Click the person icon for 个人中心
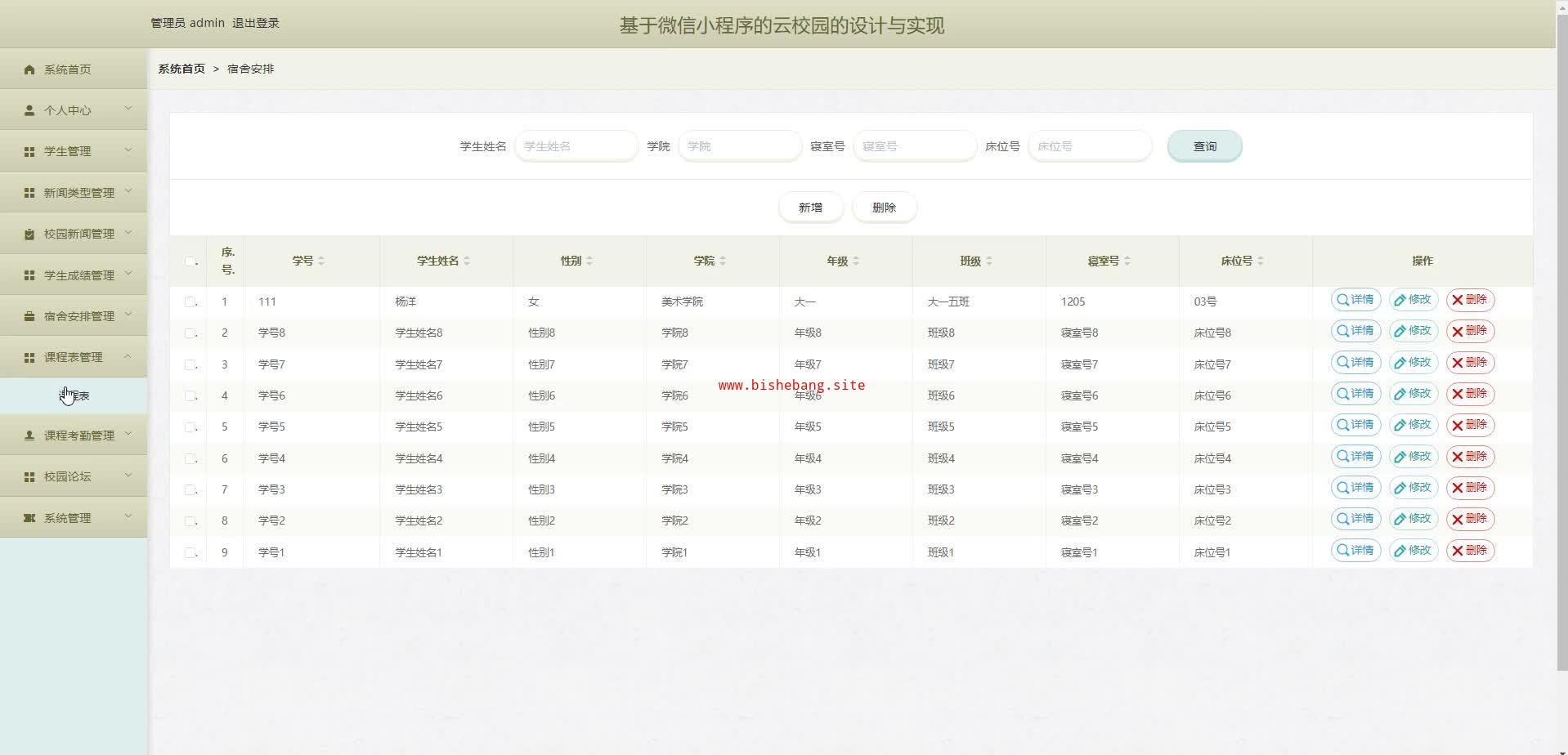 pyautogui.click(x=29, y=110)
